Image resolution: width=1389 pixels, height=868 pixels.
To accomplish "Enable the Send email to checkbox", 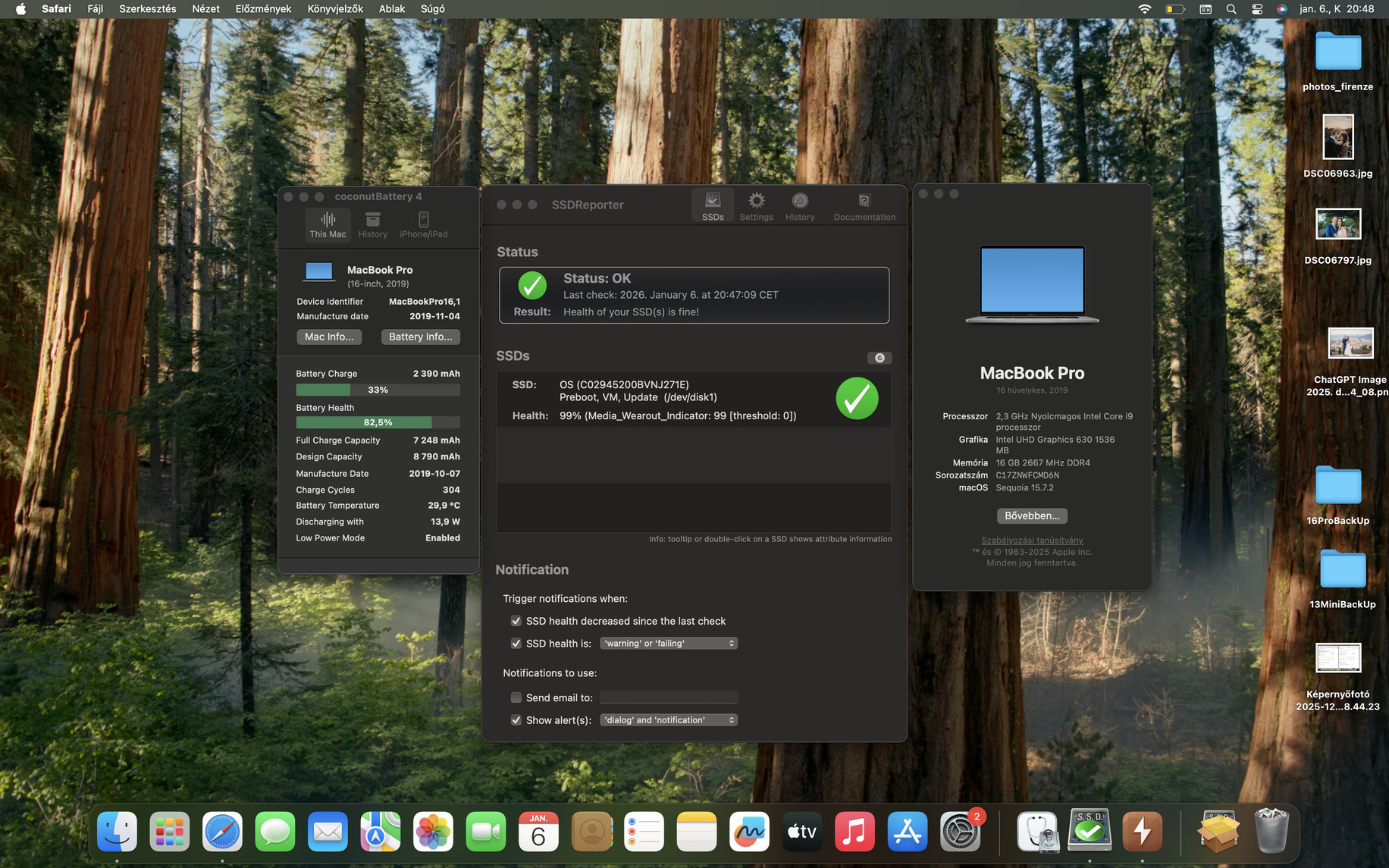I will click(x=516, y=697).
